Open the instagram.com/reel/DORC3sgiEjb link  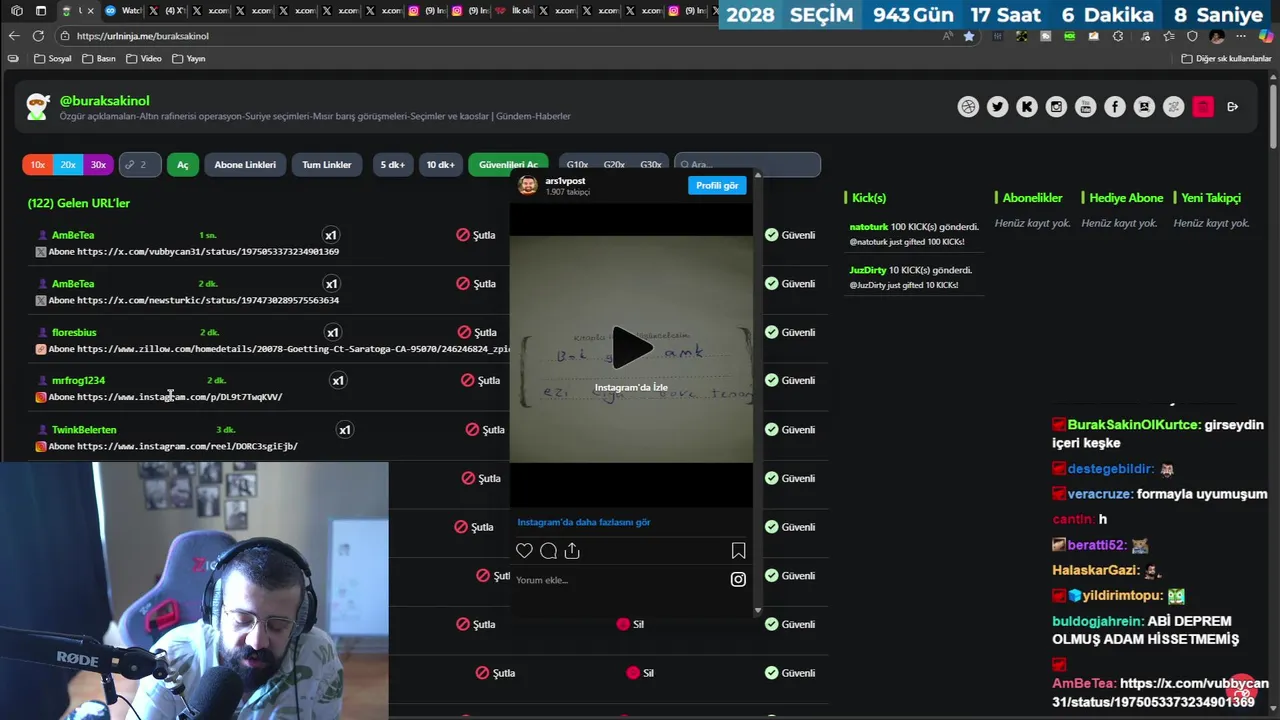(x=187, y=446)
